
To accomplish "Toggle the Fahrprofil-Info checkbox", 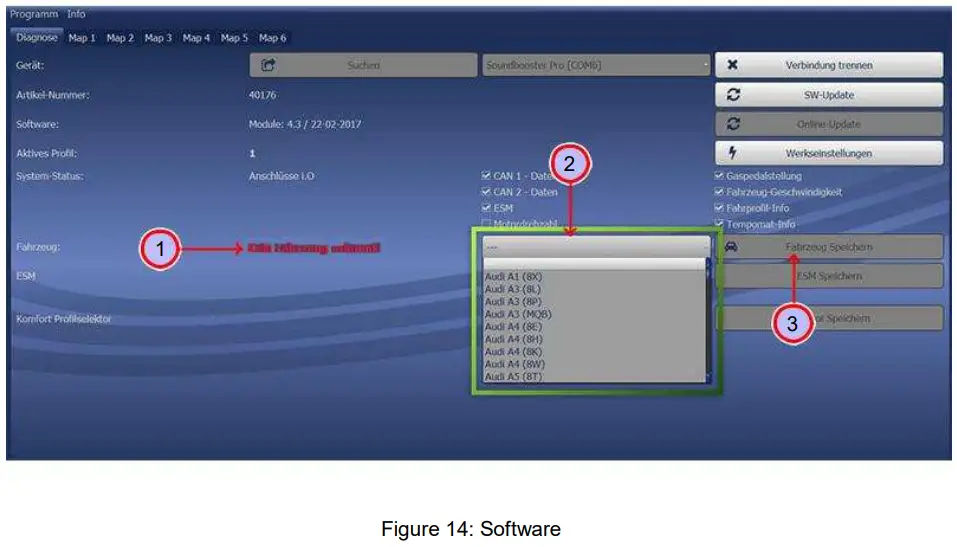I will [719, 208].
